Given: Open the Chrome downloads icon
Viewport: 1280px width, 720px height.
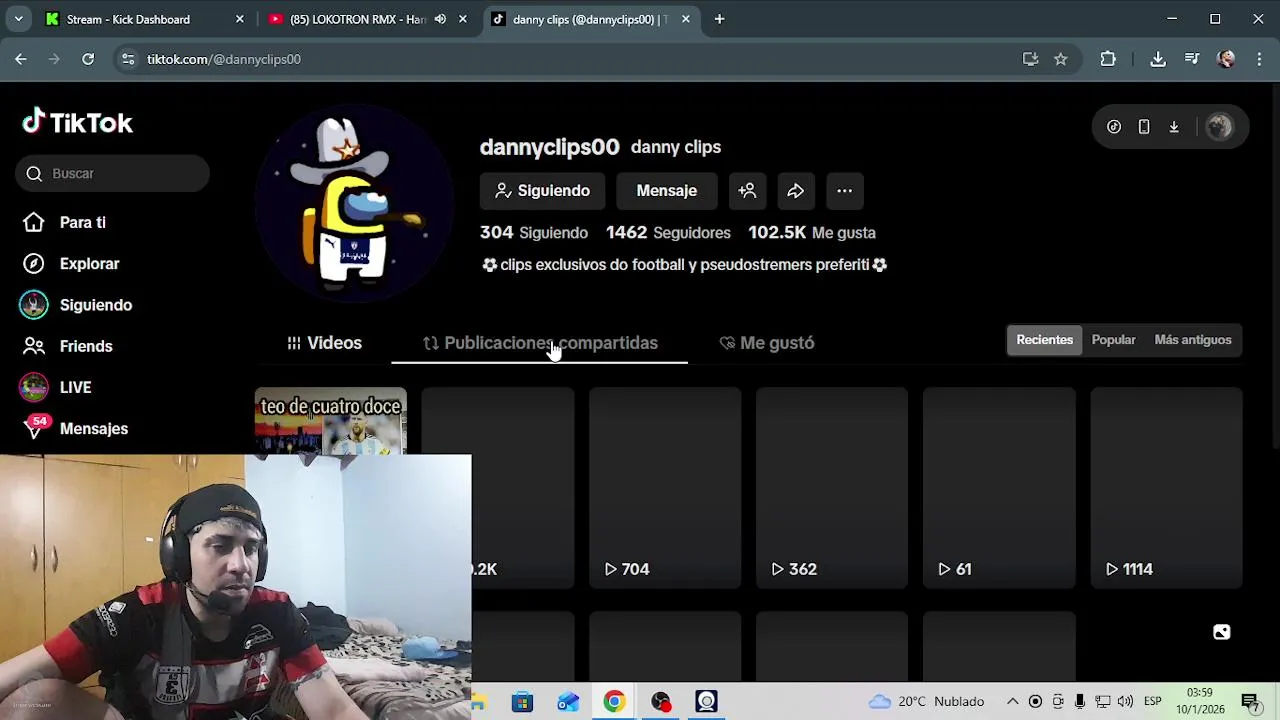Looking at the screenshot, I should click(1158, 59).
